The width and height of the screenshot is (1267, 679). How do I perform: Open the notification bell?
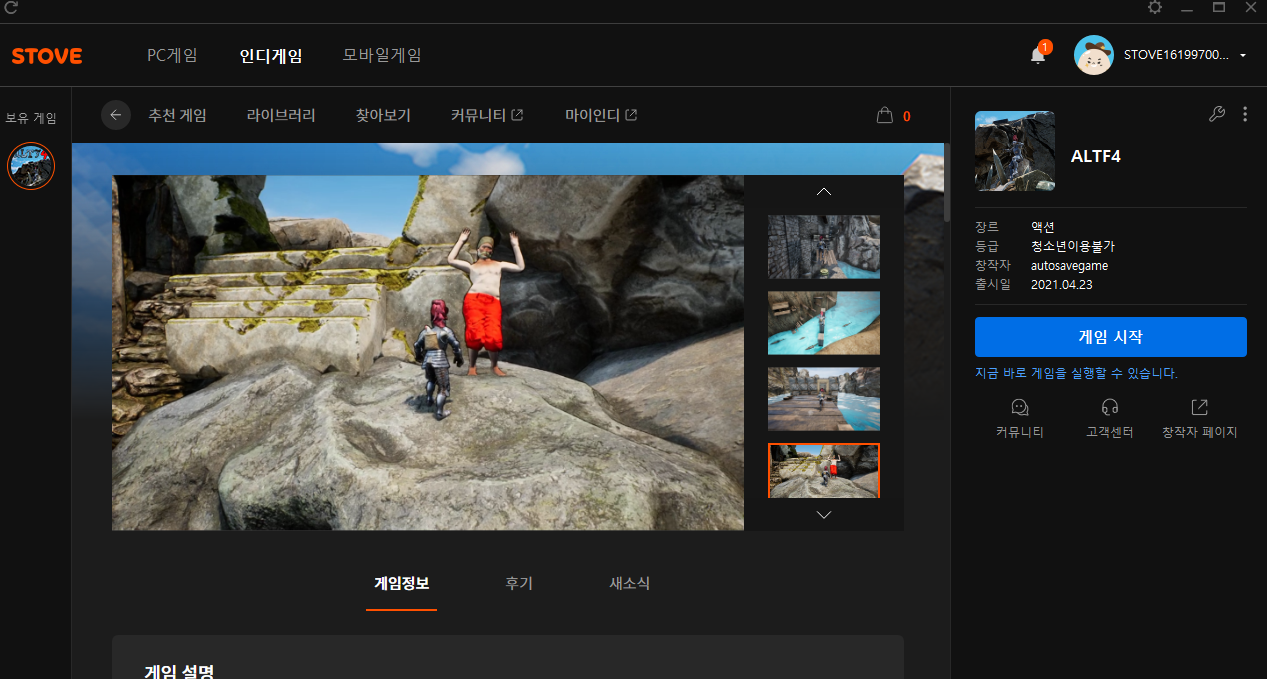click(x=1038, y=55)
